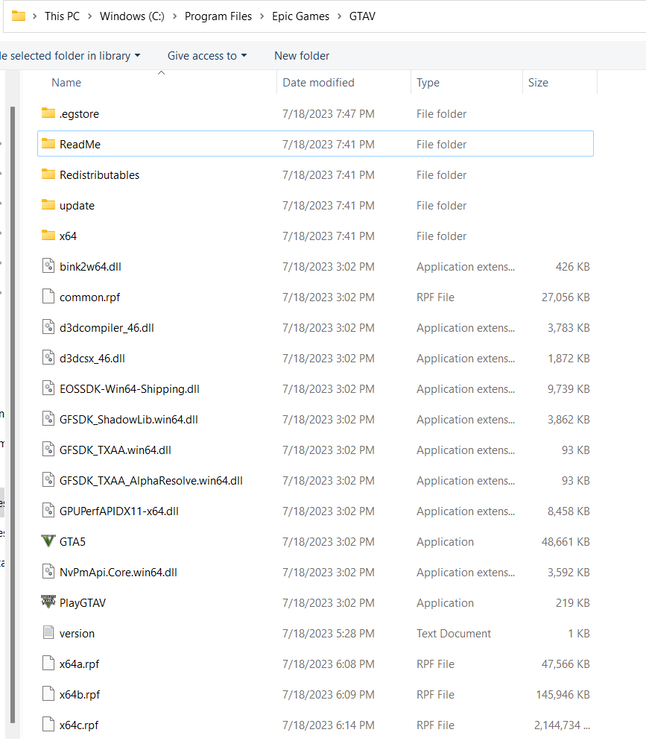Select the .egstore folder name
The image size is (646, 750).
79,114
